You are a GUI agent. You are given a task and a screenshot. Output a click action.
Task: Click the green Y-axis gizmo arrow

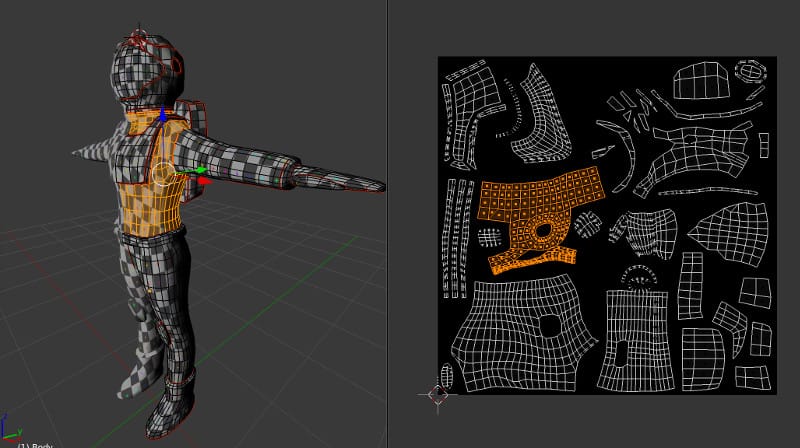[x=200, y=170]
